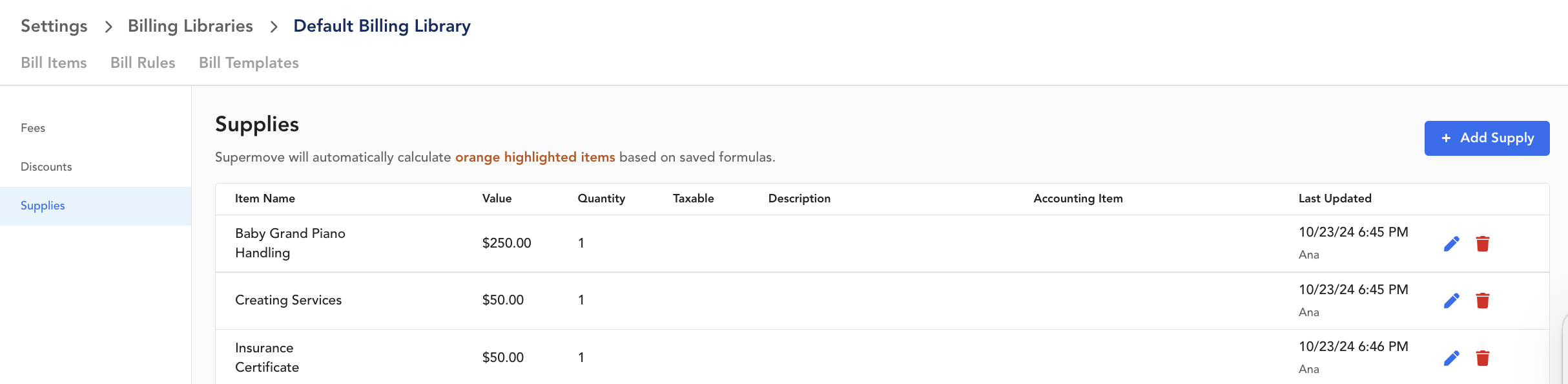Screen dimensions: 1568x384
Task: Edit the Insurance Certificate supply item
Action: click(x=1451, y=358)
